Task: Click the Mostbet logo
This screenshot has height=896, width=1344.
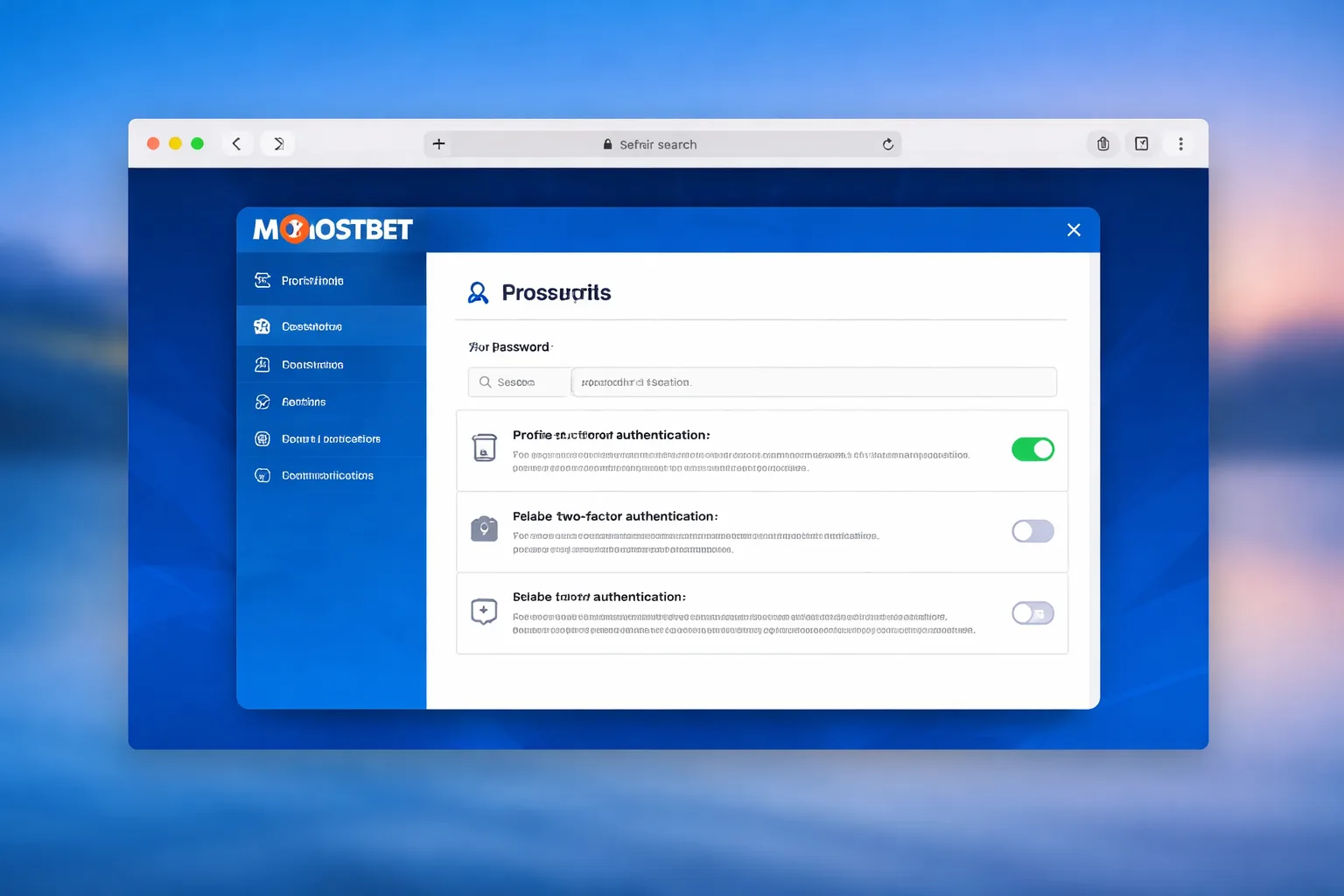Action: (x=332, y=229)
